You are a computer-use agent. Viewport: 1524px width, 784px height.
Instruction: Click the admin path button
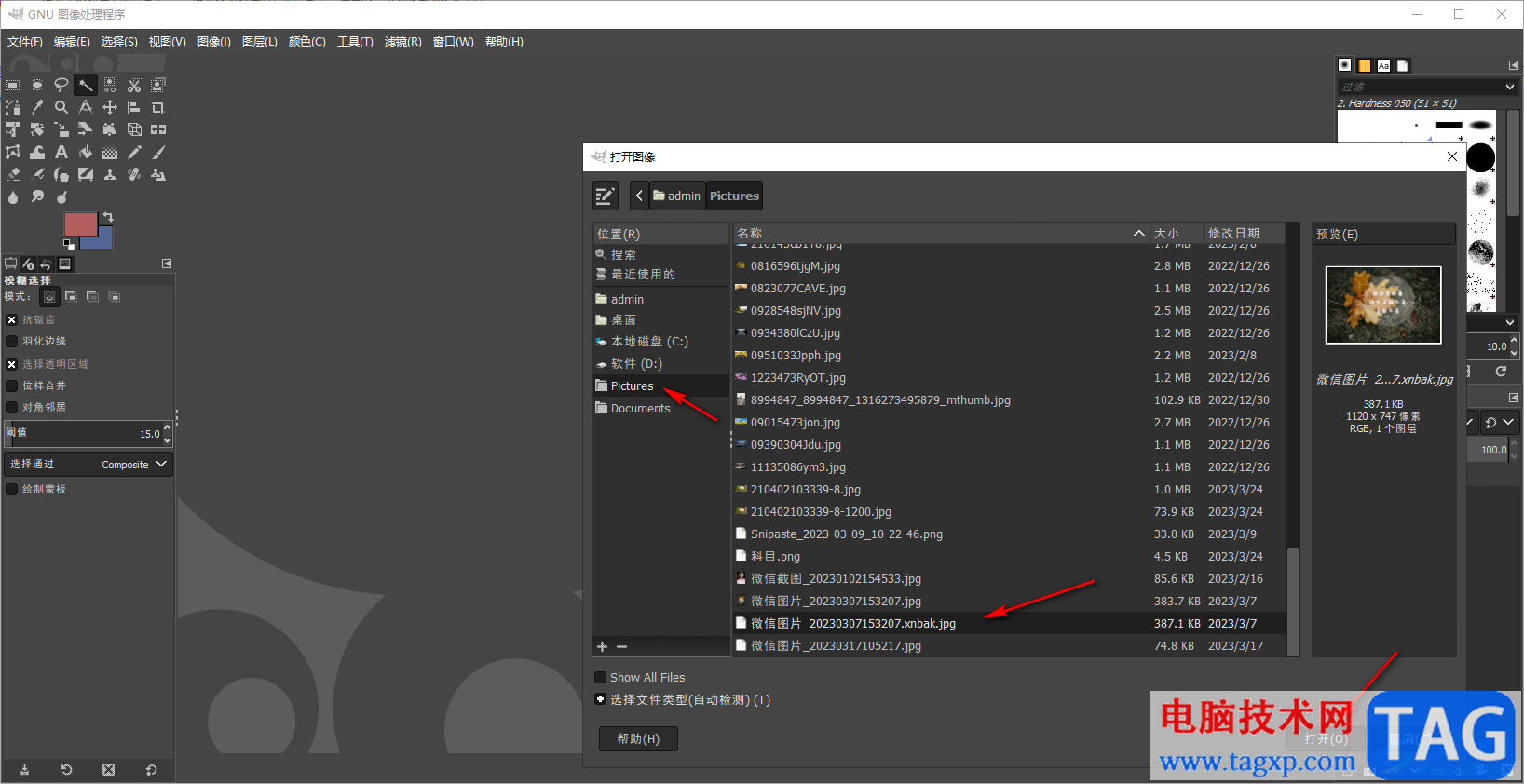click(x=677, y=196)
